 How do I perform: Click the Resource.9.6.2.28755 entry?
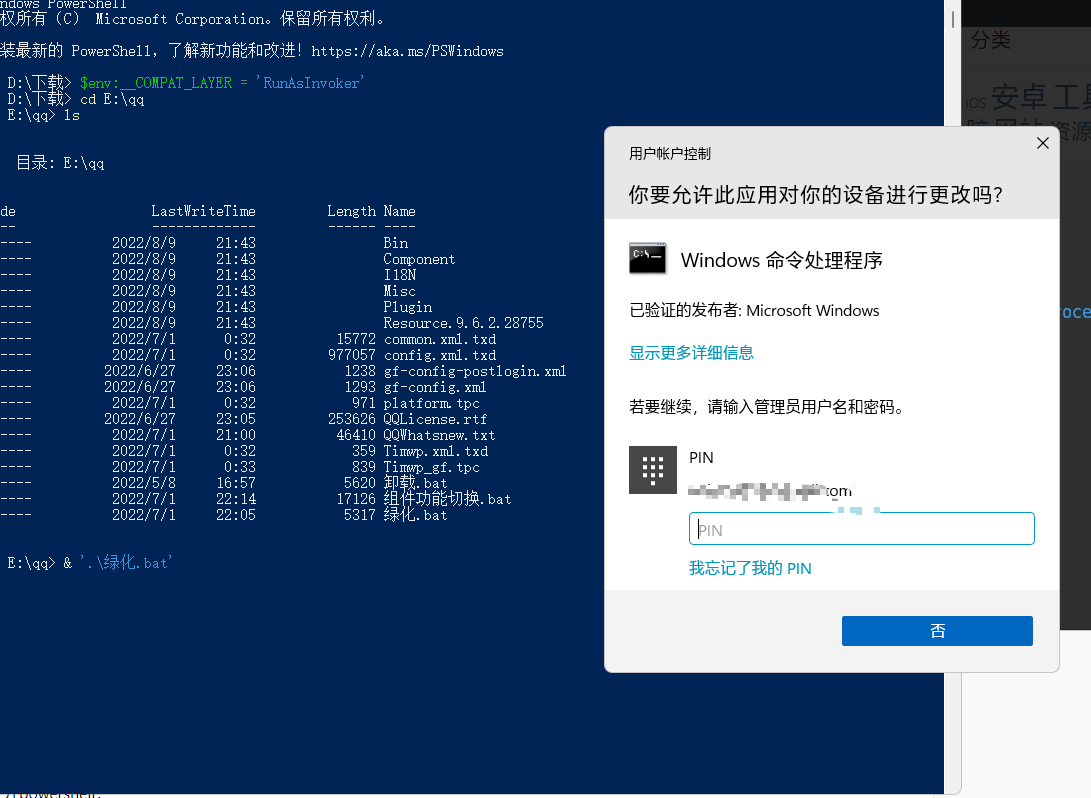tap(463, 323)
